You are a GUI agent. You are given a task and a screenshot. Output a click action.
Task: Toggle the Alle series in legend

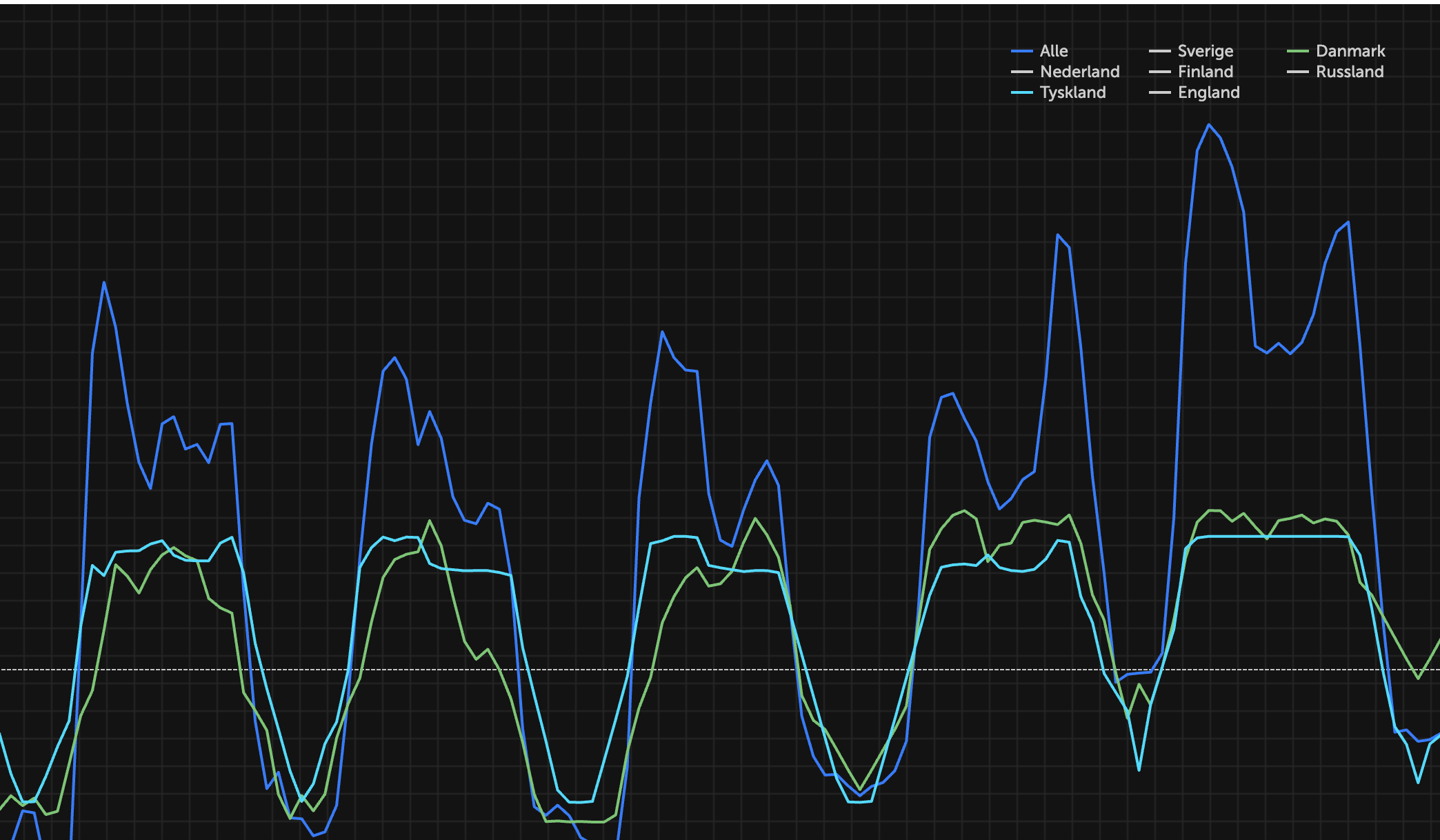(x=1039, y=51)
